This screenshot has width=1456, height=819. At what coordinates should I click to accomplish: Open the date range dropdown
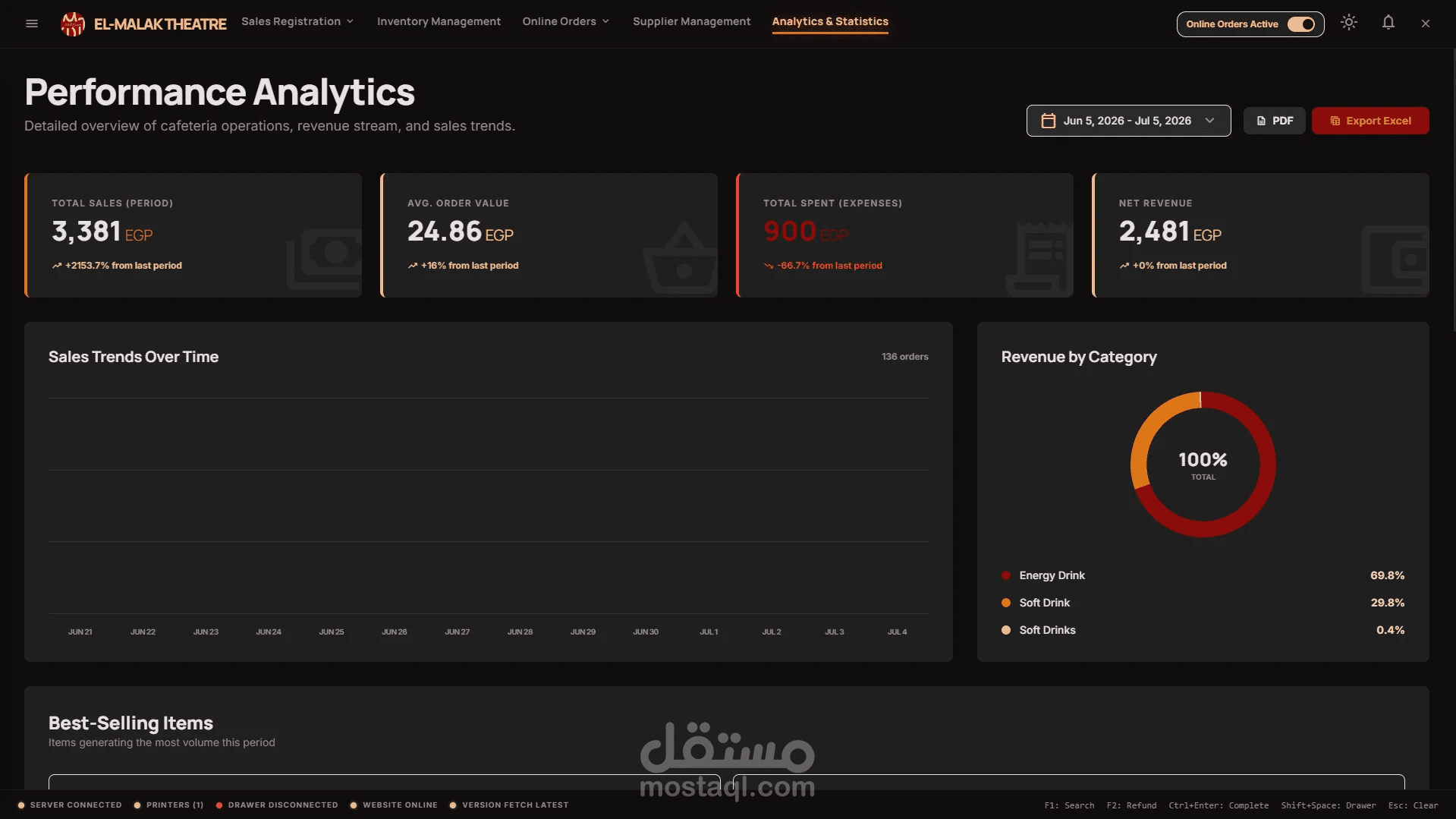click(1128, 121)
